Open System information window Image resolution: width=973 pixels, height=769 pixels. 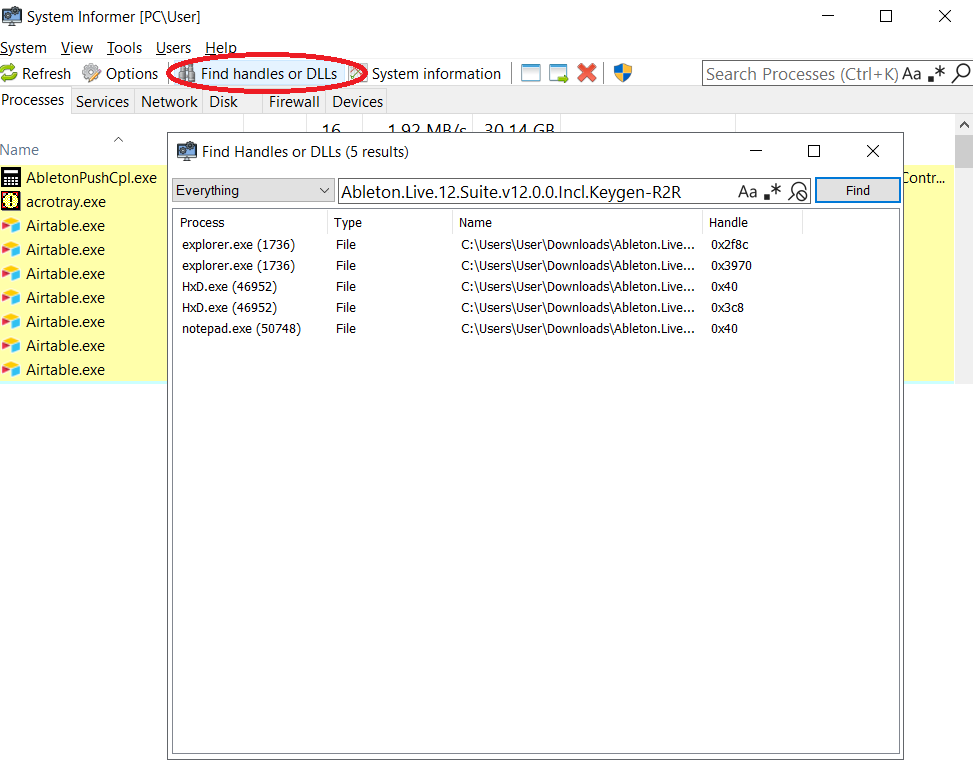pyautogui.click(x=425, y=73)
